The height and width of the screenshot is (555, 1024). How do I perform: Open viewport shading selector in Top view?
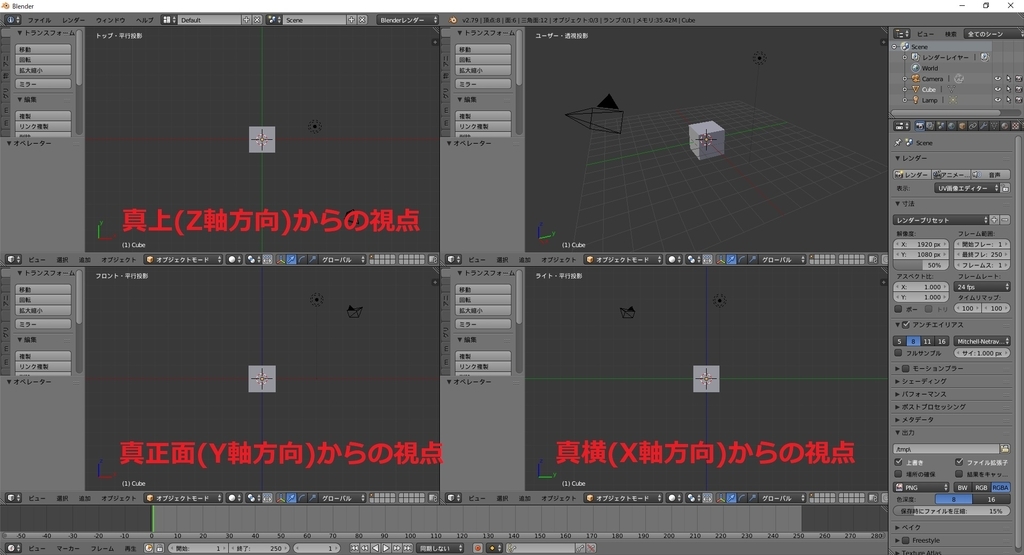[234, 259]
